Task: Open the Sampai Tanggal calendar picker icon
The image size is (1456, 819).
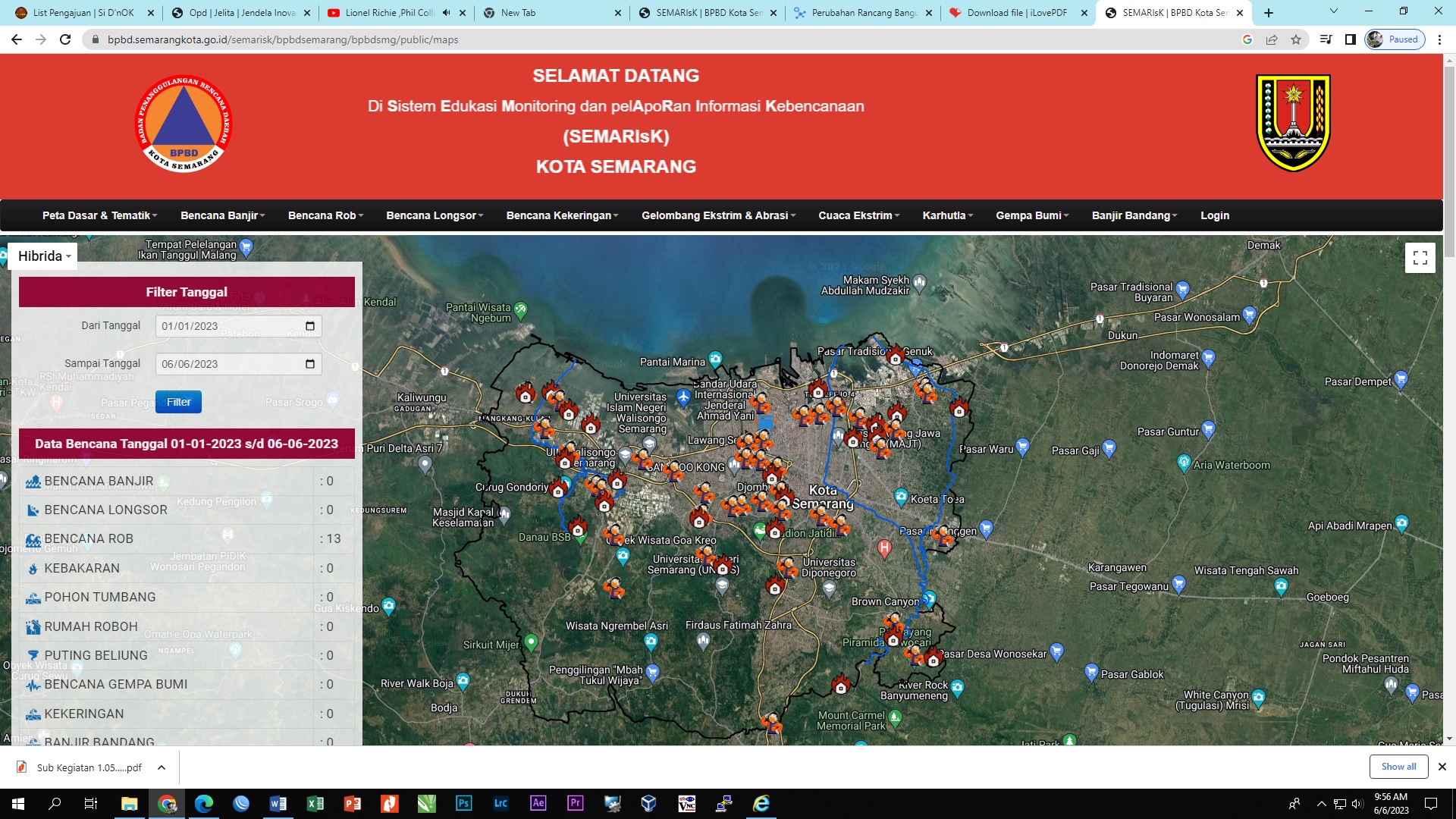Action: [x=309, y=364]
